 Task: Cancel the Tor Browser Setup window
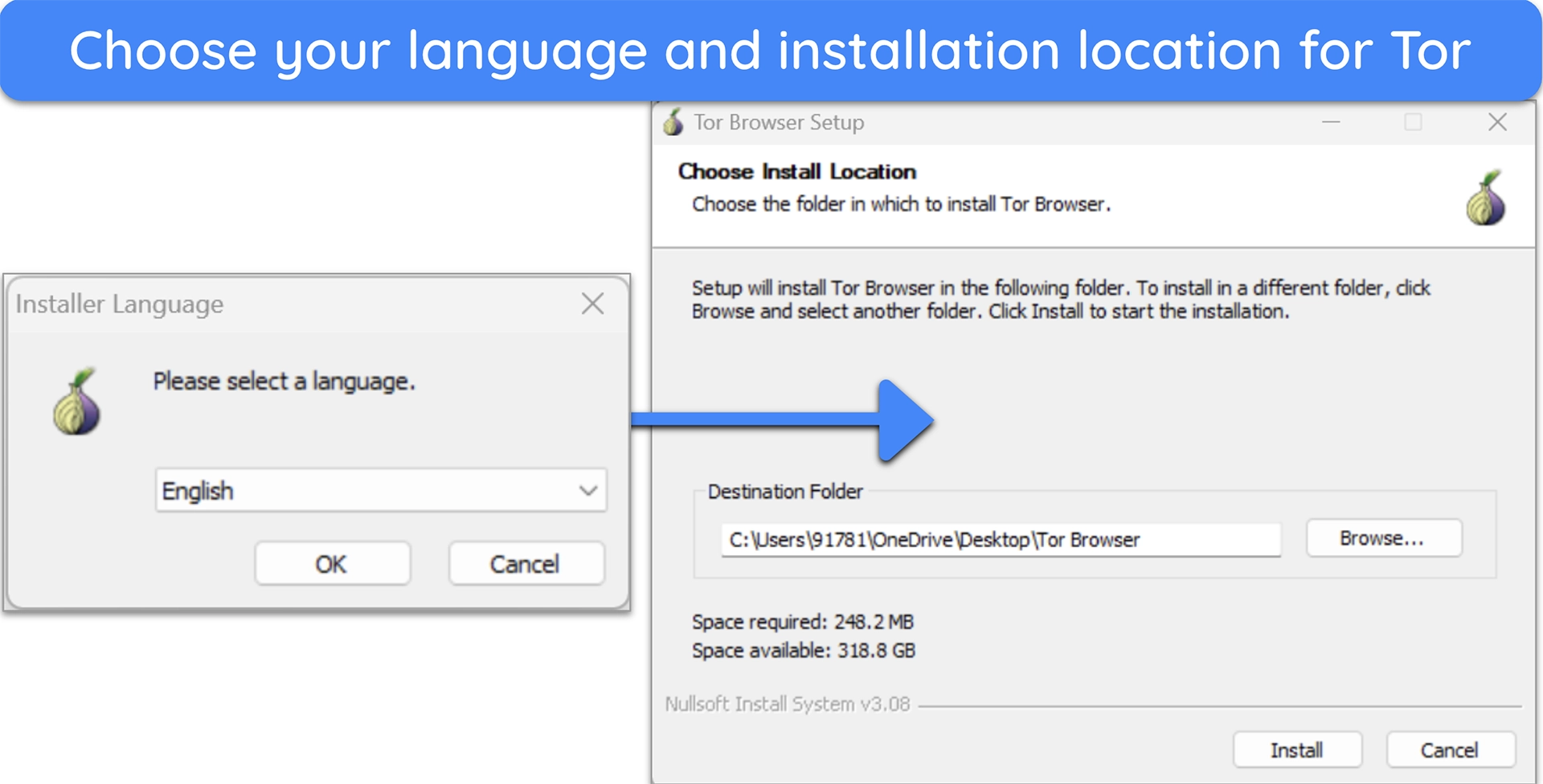1450,749
